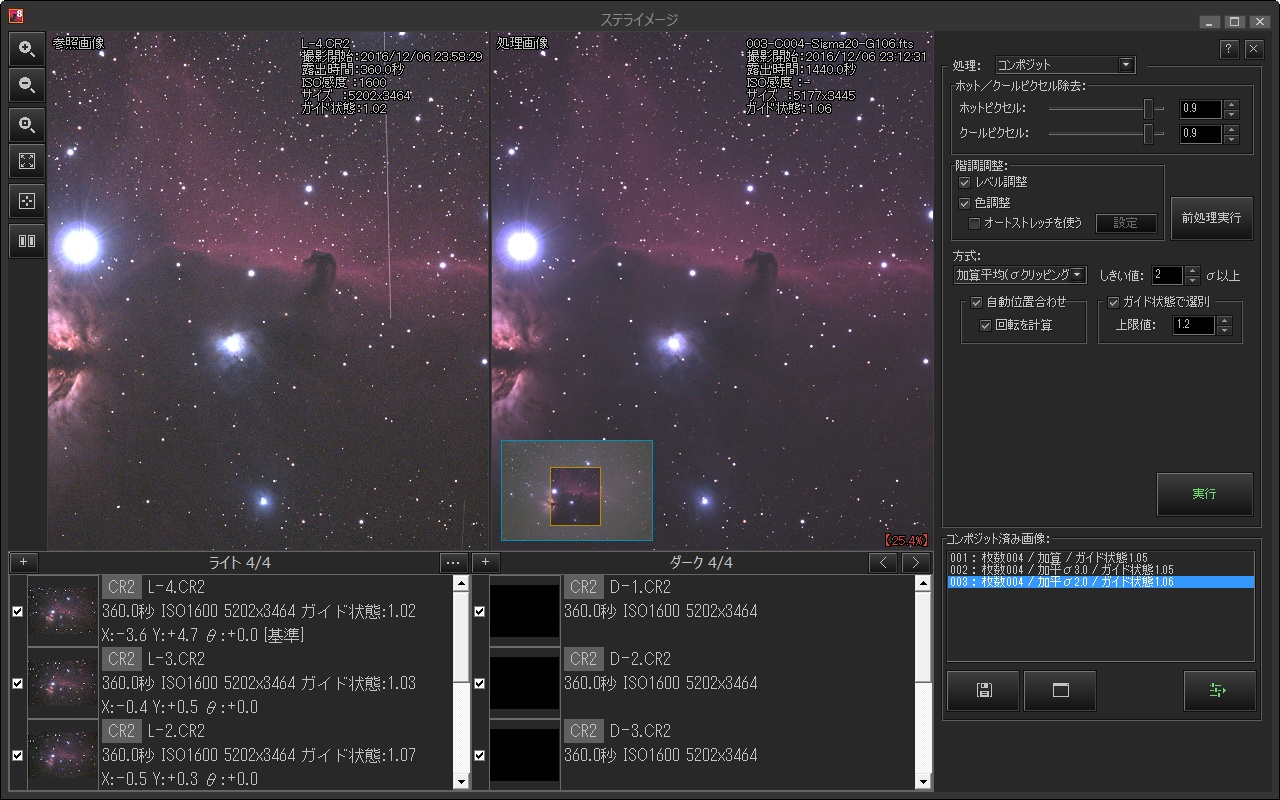
Task: Click the zoom in magnifier icon
Action: click(x=27, y=47)
